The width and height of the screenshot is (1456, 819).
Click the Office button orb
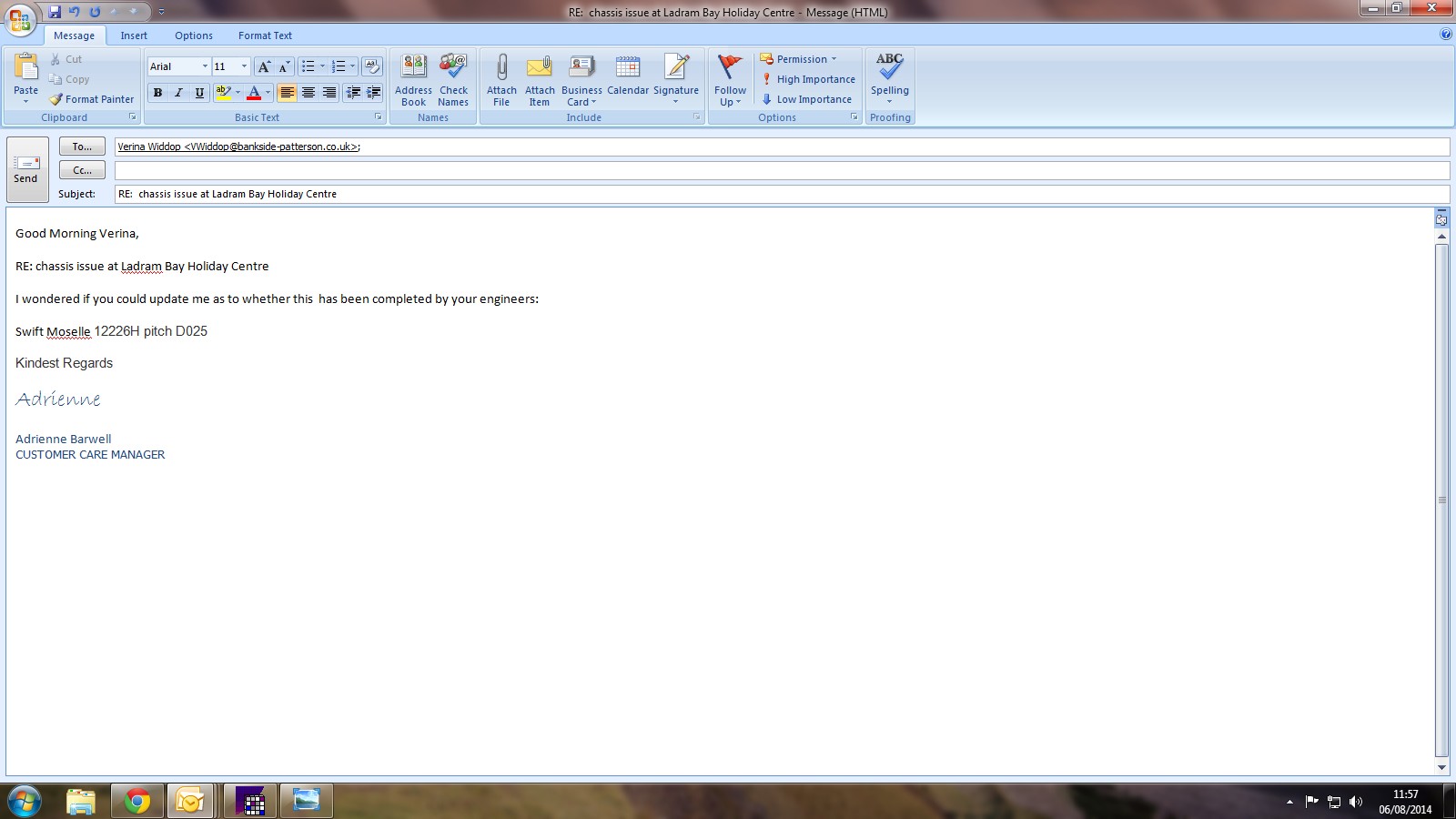point(20,18)
